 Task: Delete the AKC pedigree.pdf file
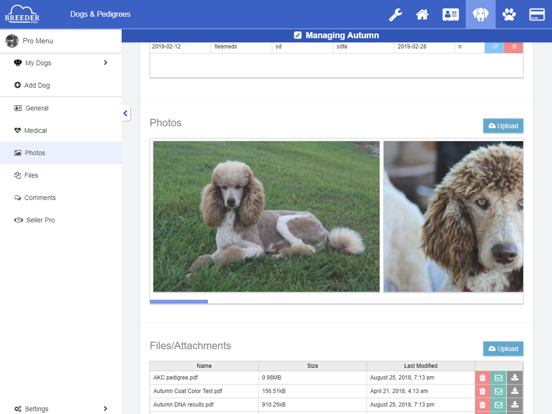tap(483, 378)
